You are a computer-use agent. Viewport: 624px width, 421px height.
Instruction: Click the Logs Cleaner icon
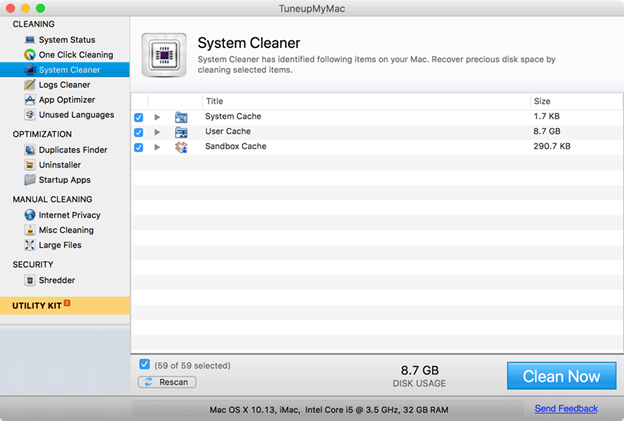pyautogui.click(x=30, y=85)
